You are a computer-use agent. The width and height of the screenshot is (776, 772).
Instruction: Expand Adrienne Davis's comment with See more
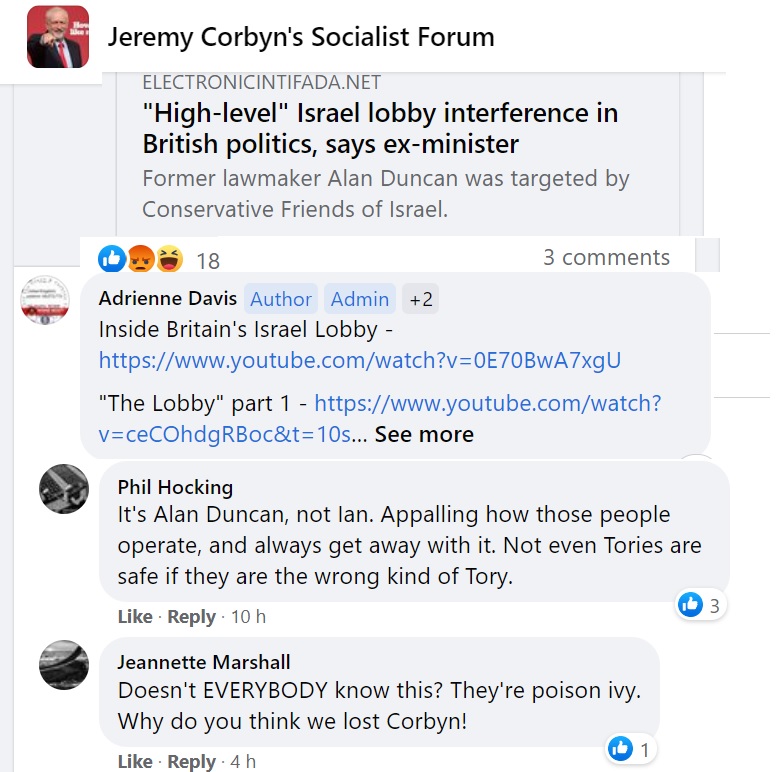(x=424, y=434)
